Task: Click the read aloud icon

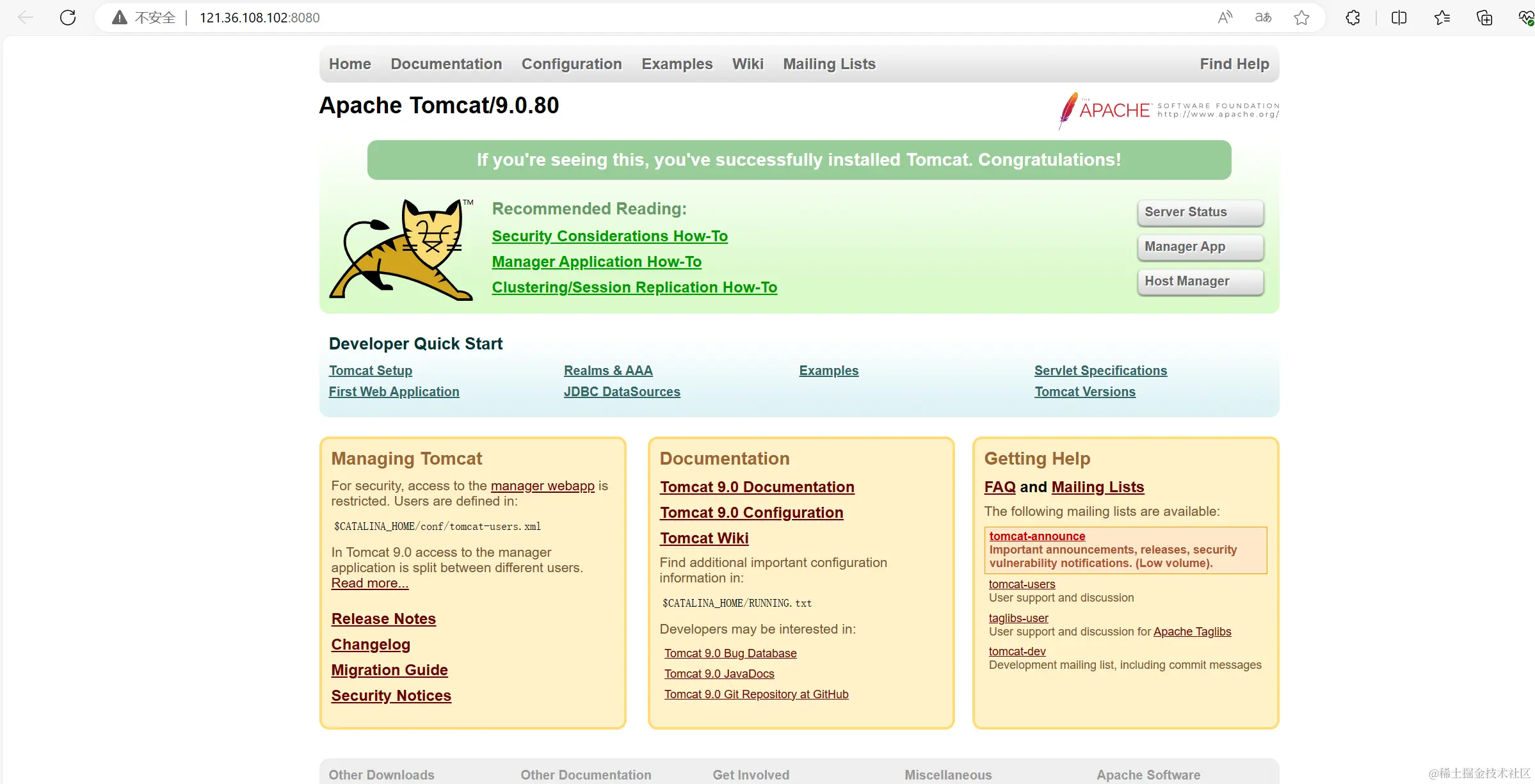Action: tap(1225, 17)
